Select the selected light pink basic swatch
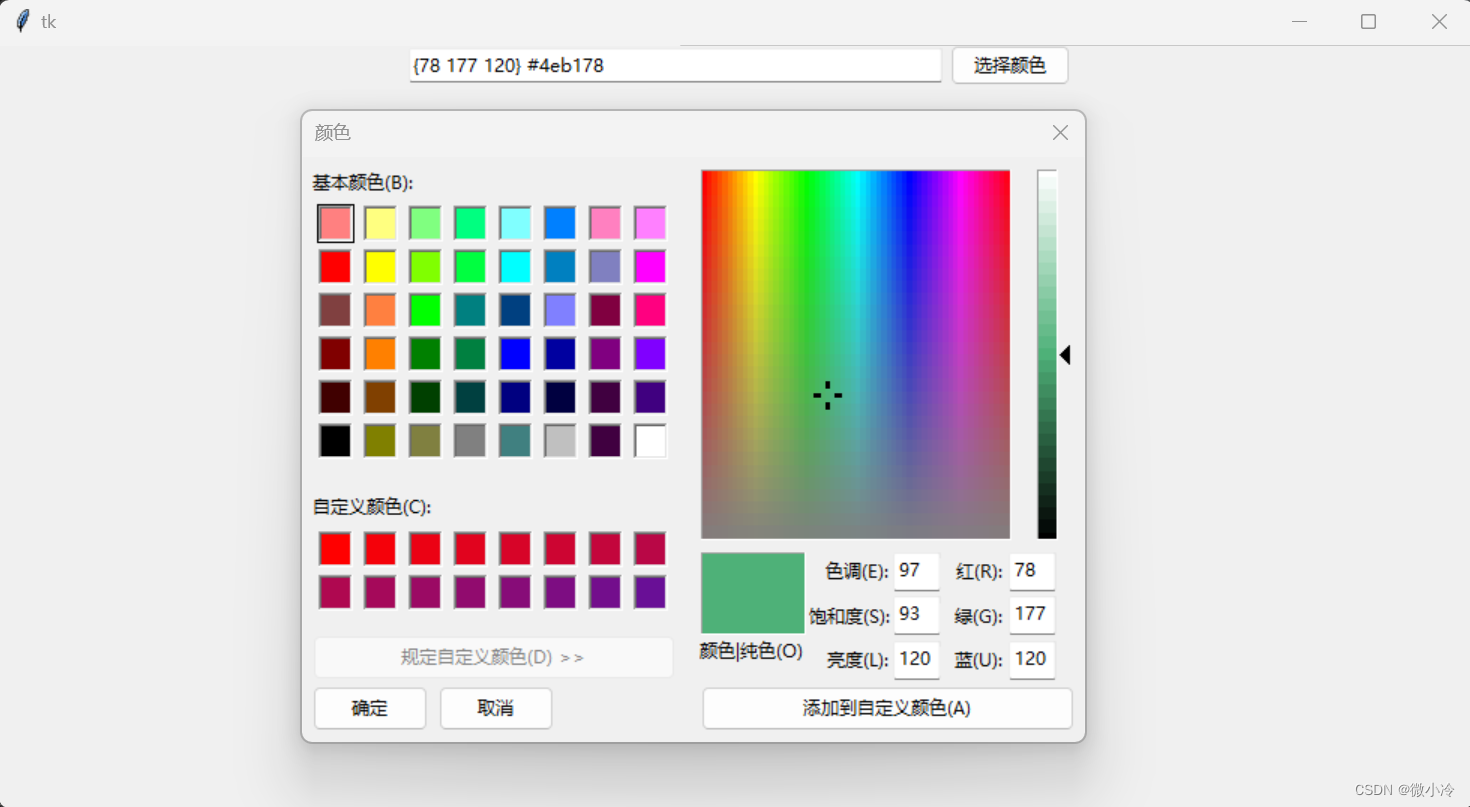This screenshot has height=807, width=1470. 335,223
